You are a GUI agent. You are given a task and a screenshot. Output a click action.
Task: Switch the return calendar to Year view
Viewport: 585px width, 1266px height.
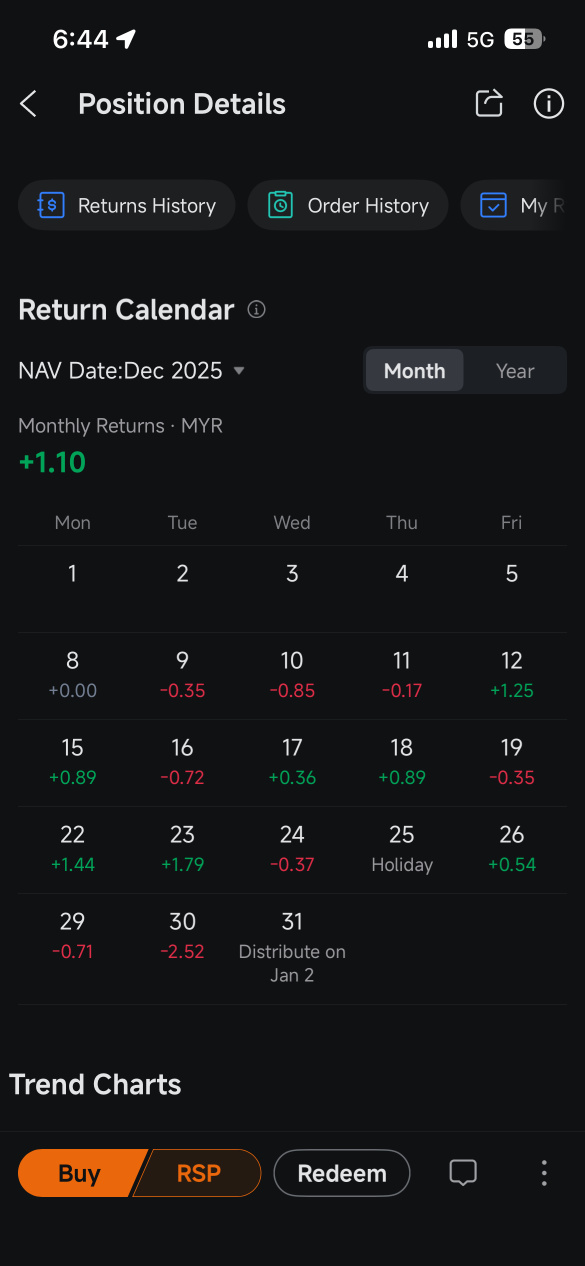pyautogui.click(x=515, y=371)
